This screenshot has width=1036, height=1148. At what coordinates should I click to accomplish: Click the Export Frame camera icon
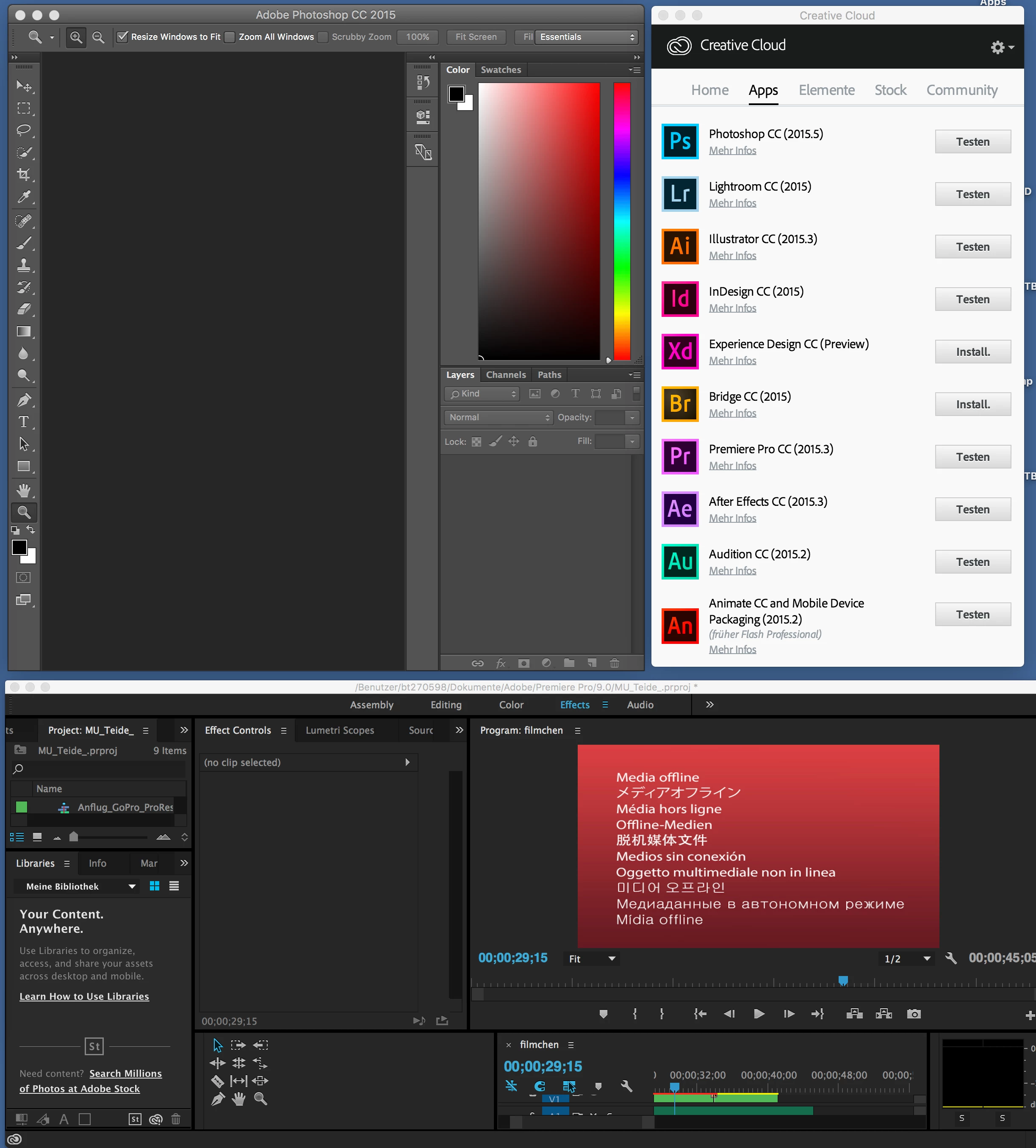(x=914, y=1014)
